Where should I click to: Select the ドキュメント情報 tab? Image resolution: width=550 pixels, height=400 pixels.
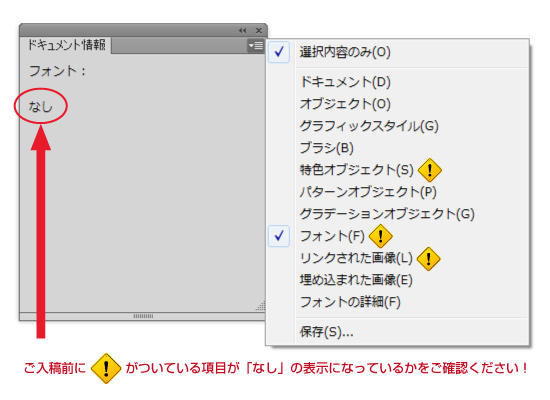(x=66, y=45)
